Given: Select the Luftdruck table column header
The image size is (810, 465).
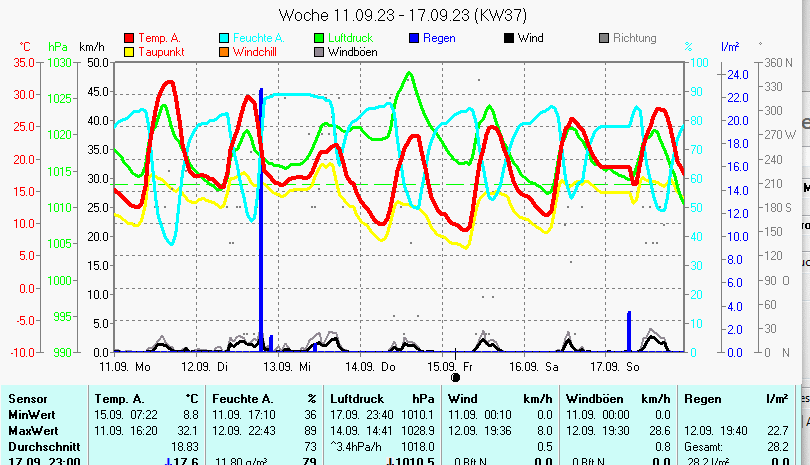Looking at the screenshot, I should pyautogui.click(x=357, y=398).
